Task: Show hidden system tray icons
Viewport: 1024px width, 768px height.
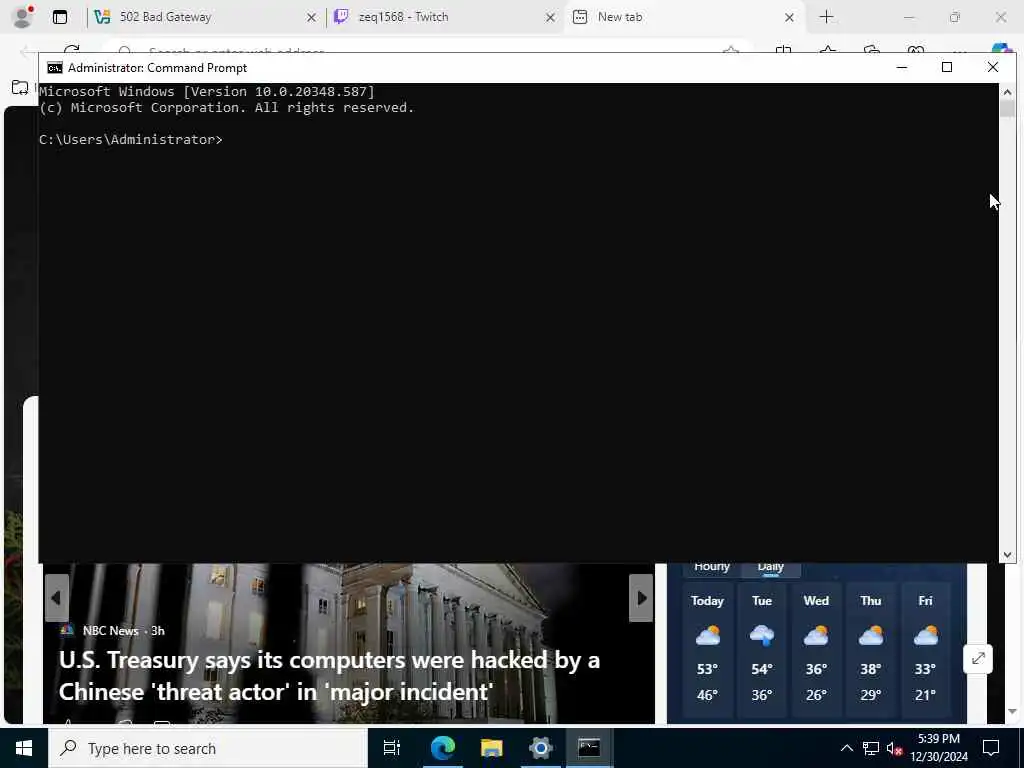Action: coord(846,748)
